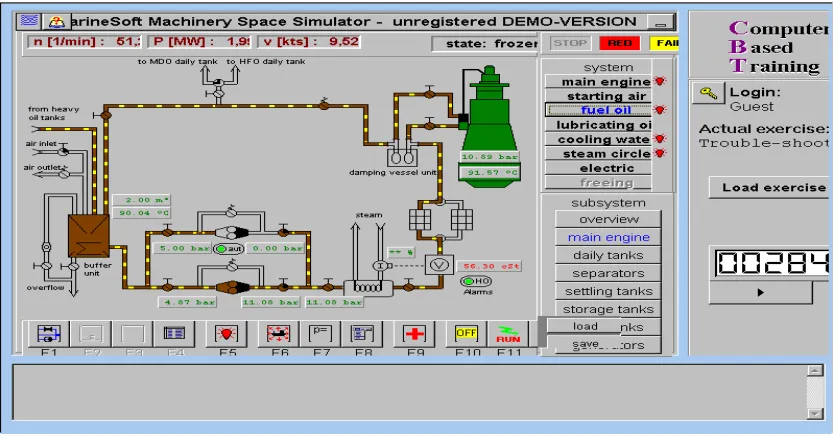
Task: Click the 'load' button
Action: (x=585, y=326)
